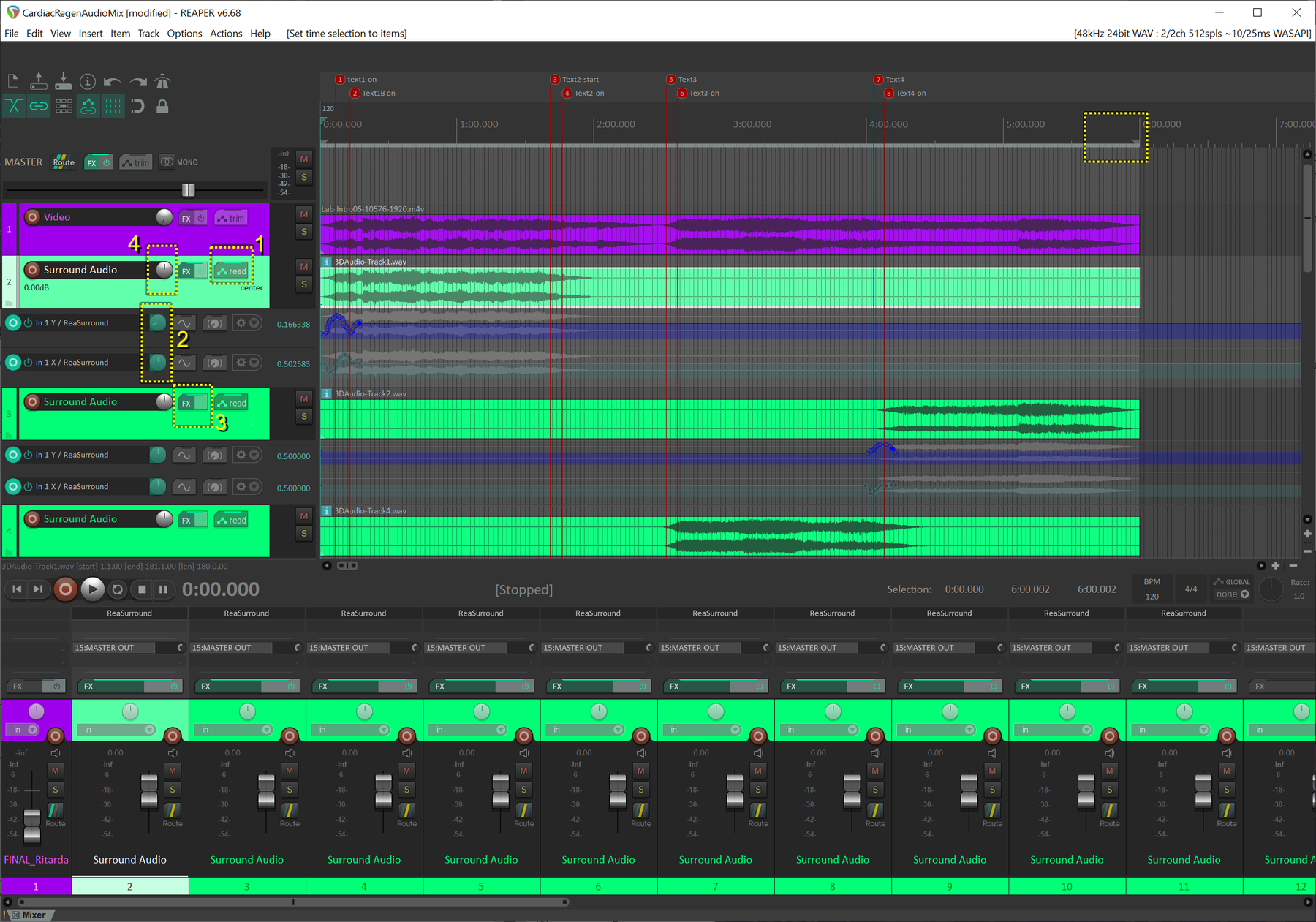Go to project start transport button
This screenshot has width=1316, height=922.
pyautogui.click(x=17, y=589)
